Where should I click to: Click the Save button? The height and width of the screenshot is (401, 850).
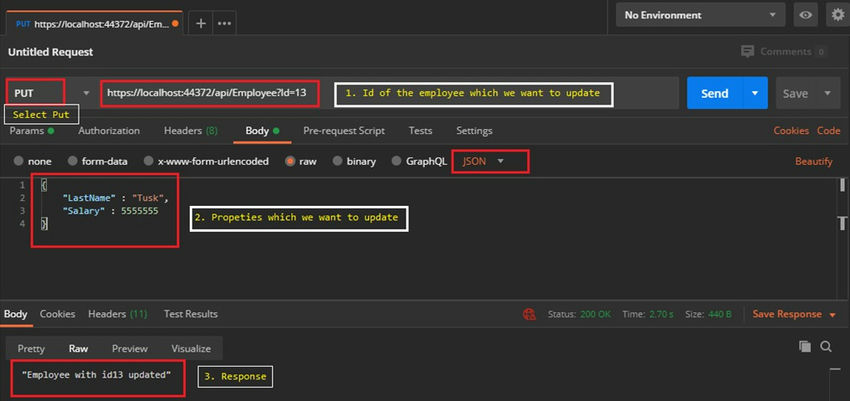(x=795, y=93)
